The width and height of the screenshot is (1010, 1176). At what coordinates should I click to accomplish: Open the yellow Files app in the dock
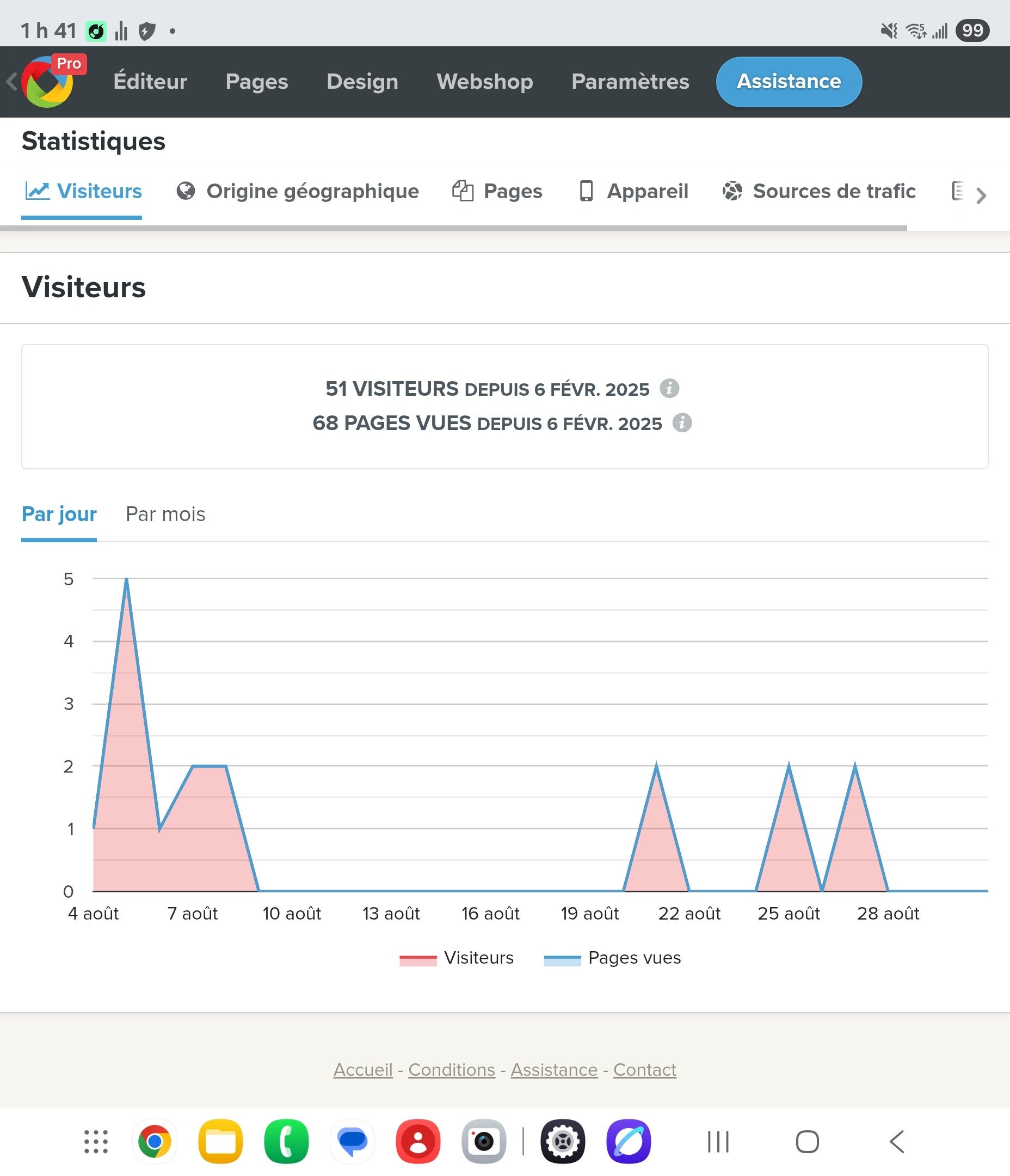coord(221,1141)
